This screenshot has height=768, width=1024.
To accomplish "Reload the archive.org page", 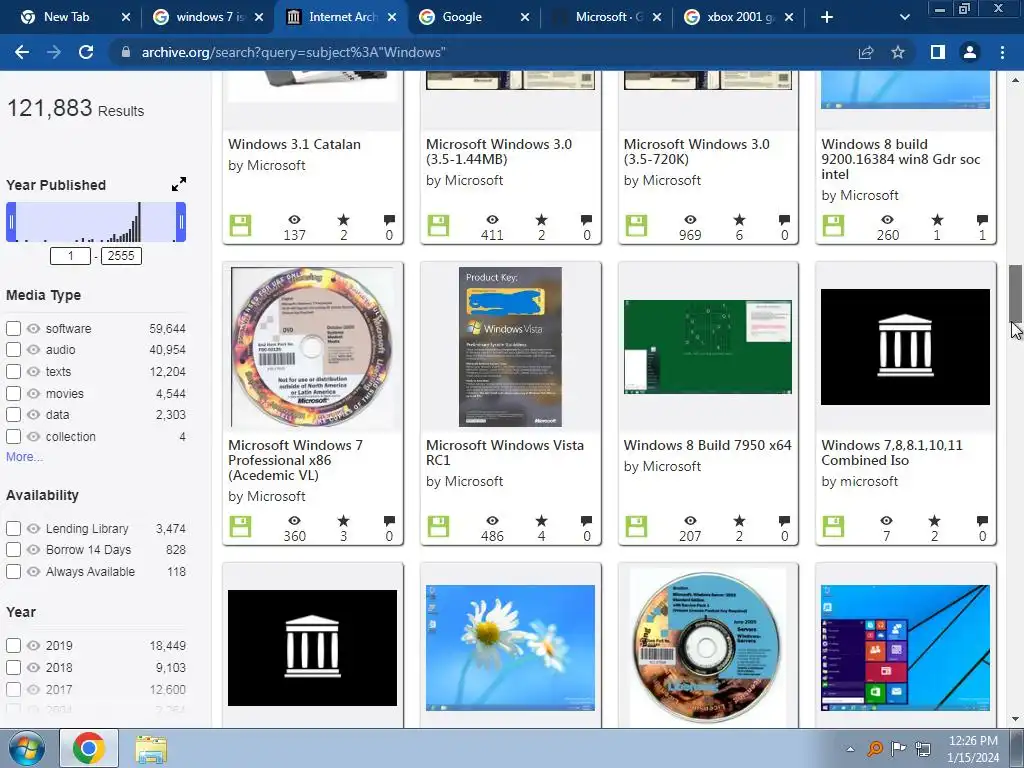I will click(86, 52).
